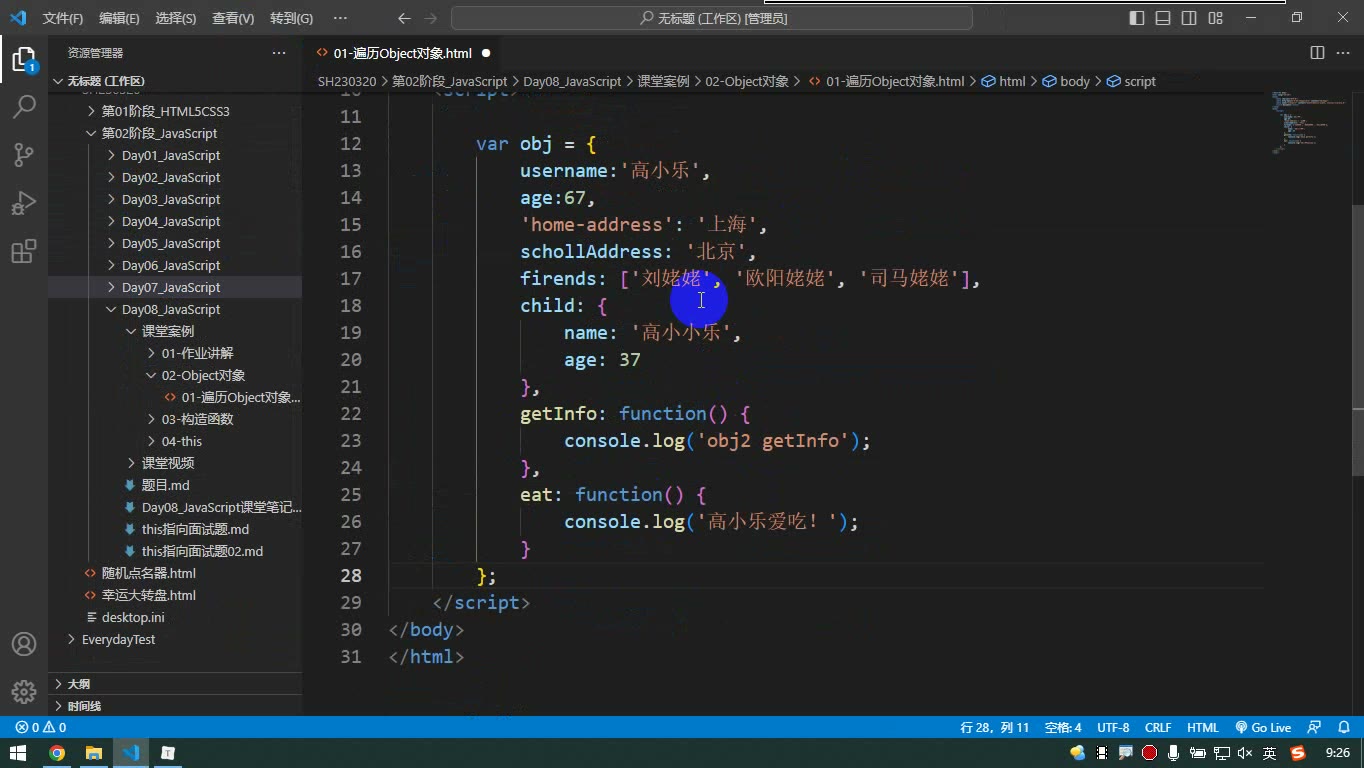Toggle the bottom panel layout button
This screenshot has height=768, width=1364.
[1163, 18]
